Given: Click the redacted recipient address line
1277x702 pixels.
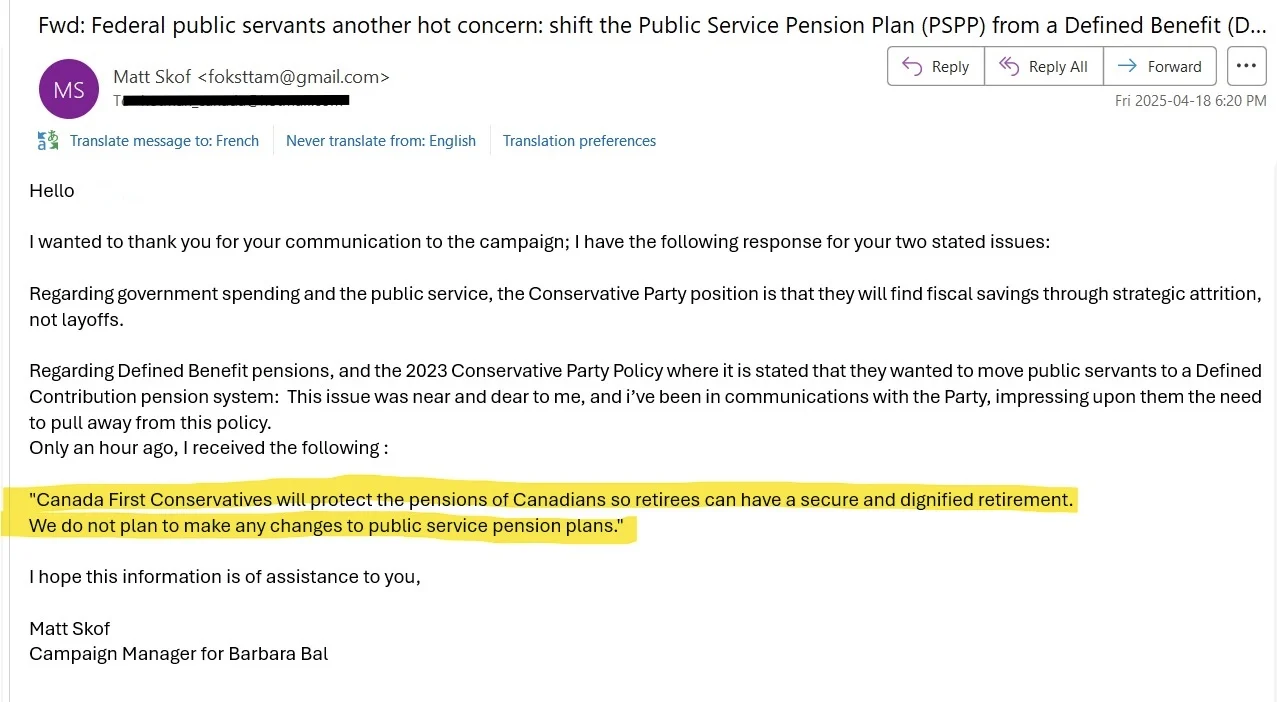Looking at the screenshot, I should click(231, 100).
